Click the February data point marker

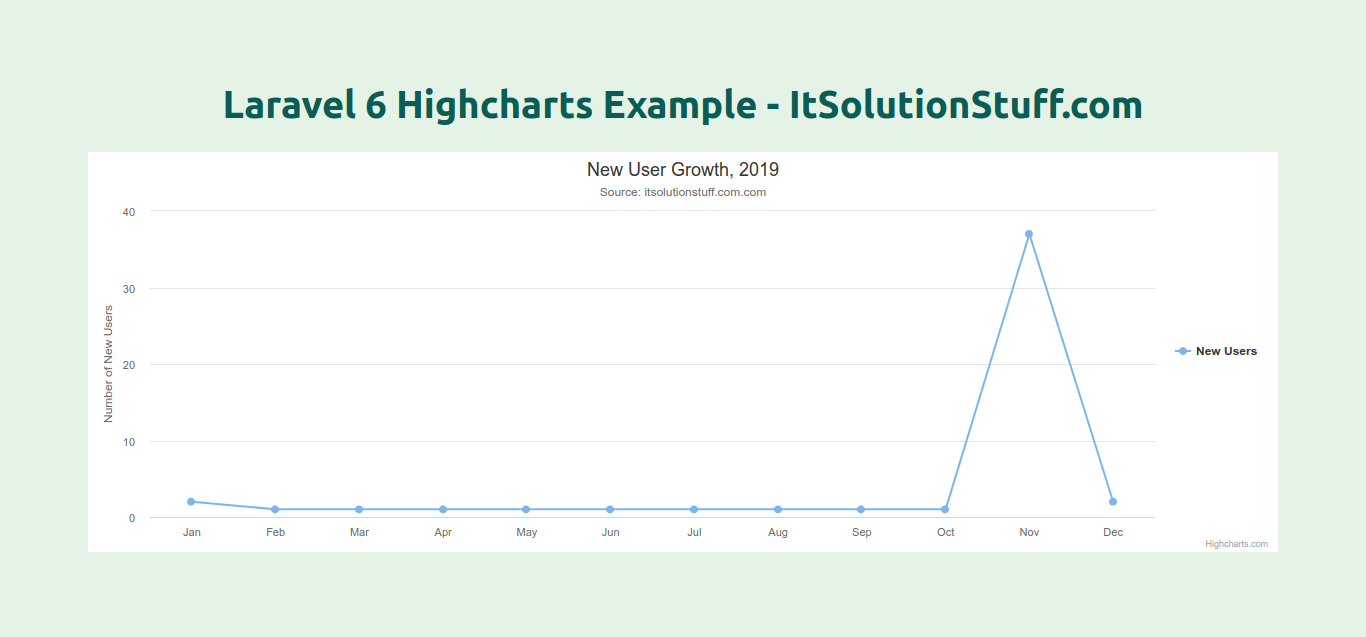pos(275,510)
